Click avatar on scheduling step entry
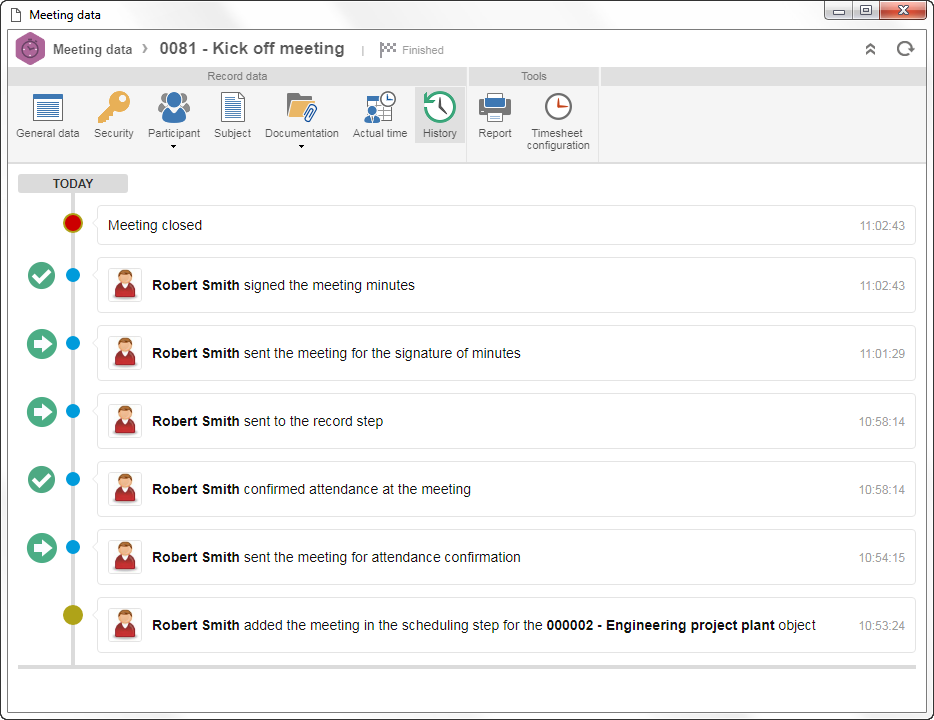This screenshot has width=934, height=720. pyautogui.click(x=125, y=624)
